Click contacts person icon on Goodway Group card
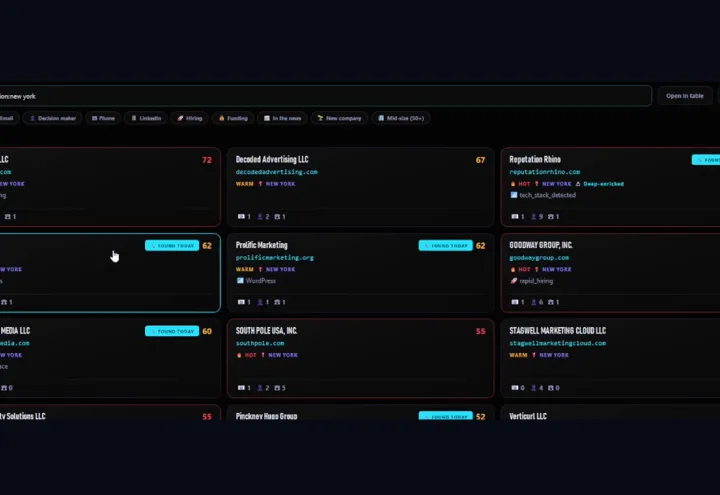The height and width of the screenshot is (495, 720). point(534,302)
